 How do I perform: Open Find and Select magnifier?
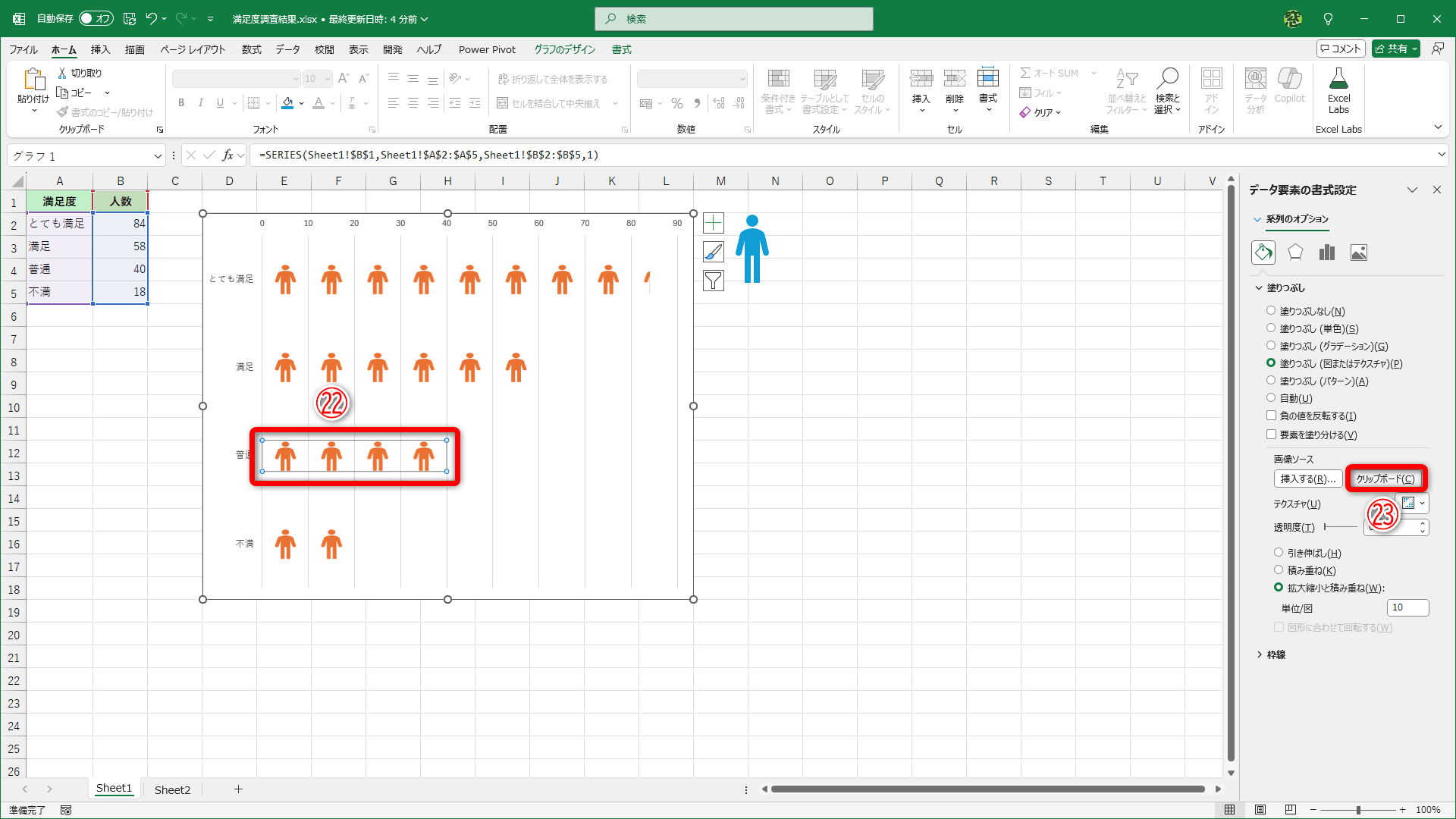(1167, 79)
